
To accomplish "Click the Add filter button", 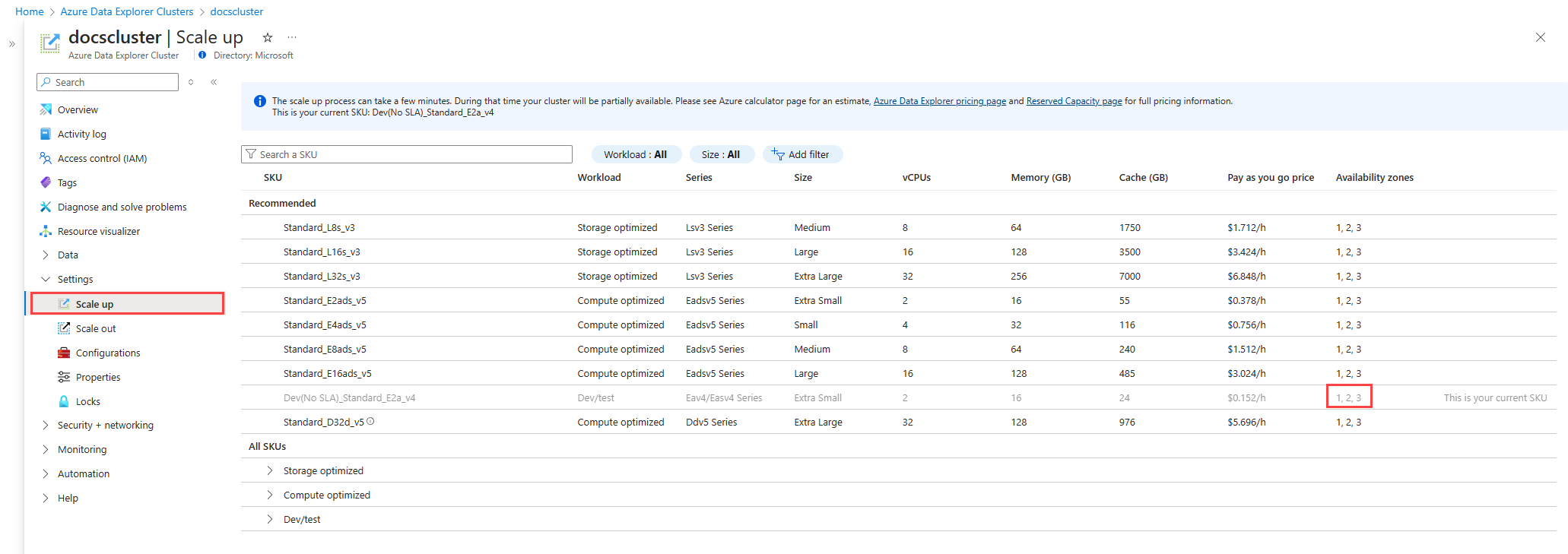I will (x=802, y=154).
